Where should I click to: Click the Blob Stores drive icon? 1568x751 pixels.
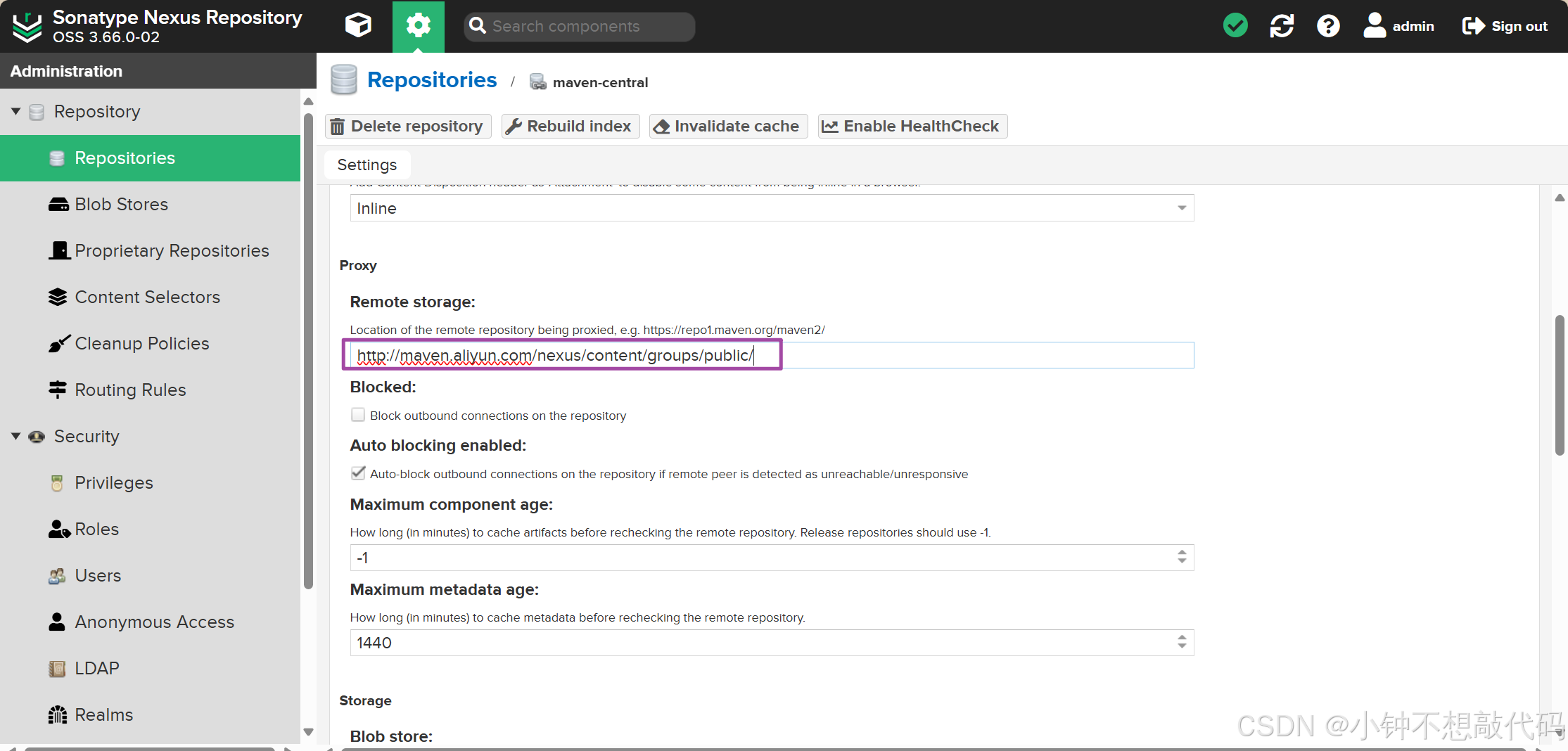(x=58, y=205)
